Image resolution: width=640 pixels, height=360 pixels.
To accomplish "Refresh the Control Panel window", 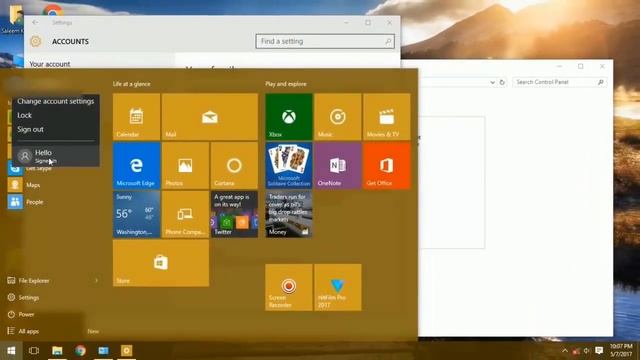I will click(502, 82).
